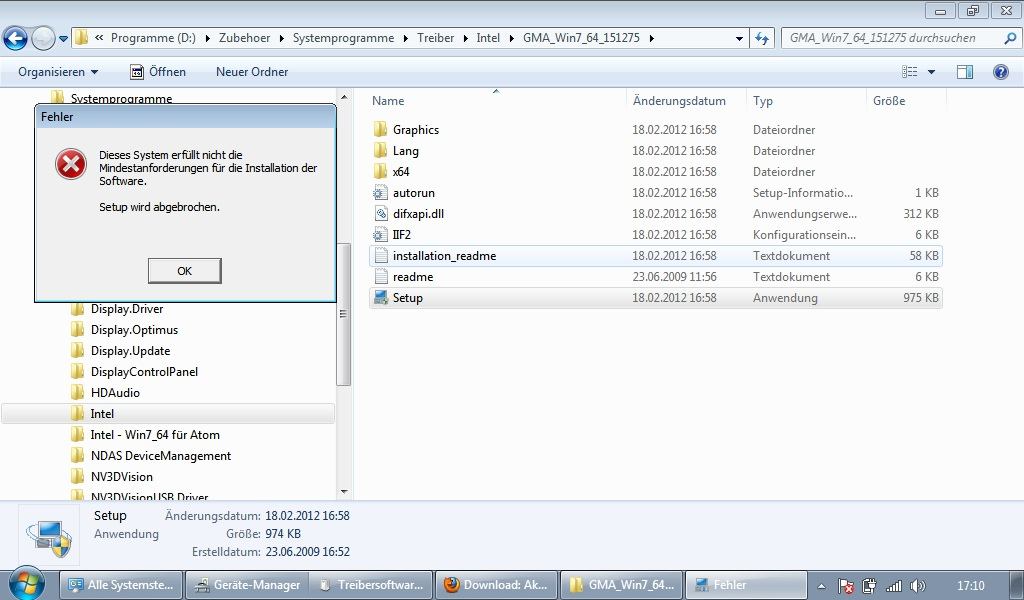1024x600 pixels.
Task: Click the search magnifier icon
Action: (1010, 38)
